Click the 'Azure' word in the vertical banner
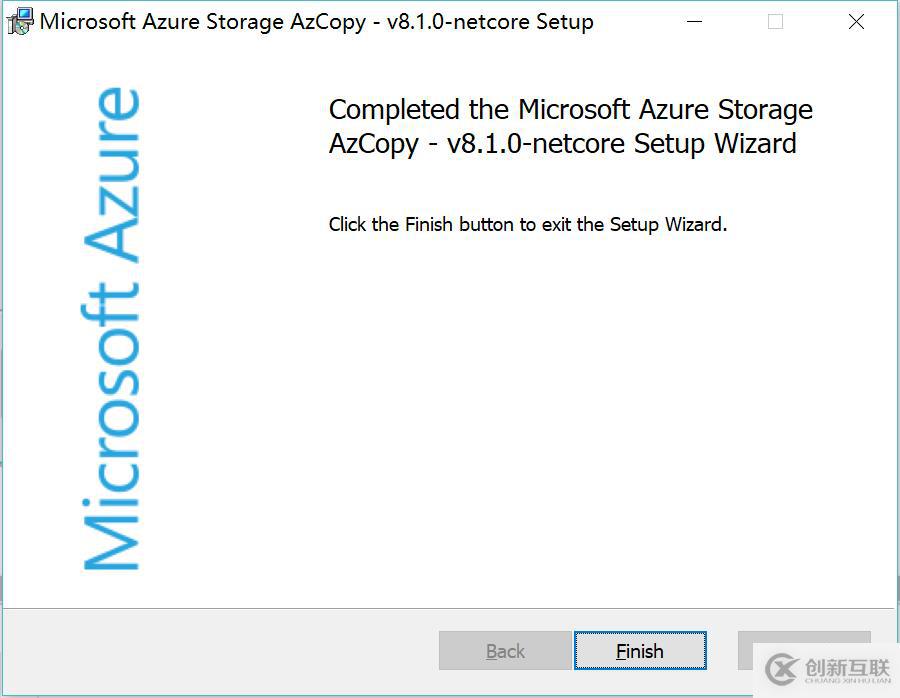This screenshot has height=698, width=900. [112, 174]
